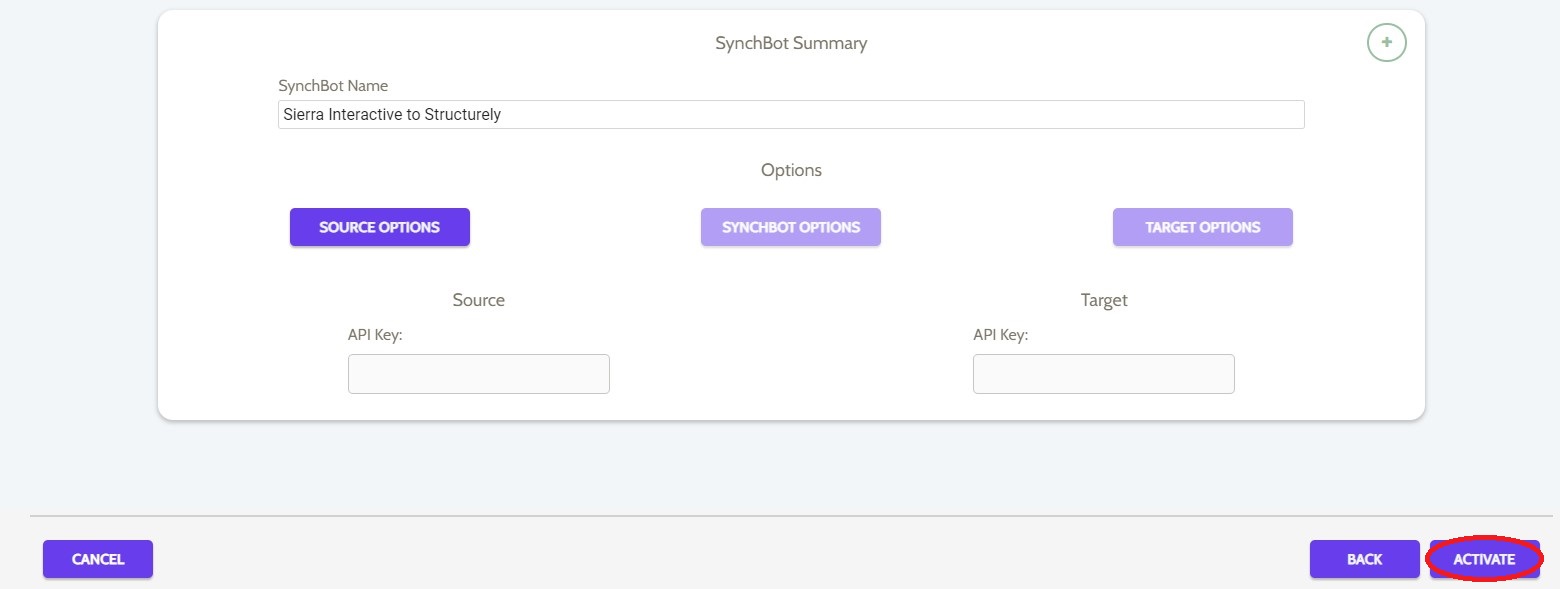Click the Source column heading
This screenshot has width=1560, height=589.
tap(479, 300)
